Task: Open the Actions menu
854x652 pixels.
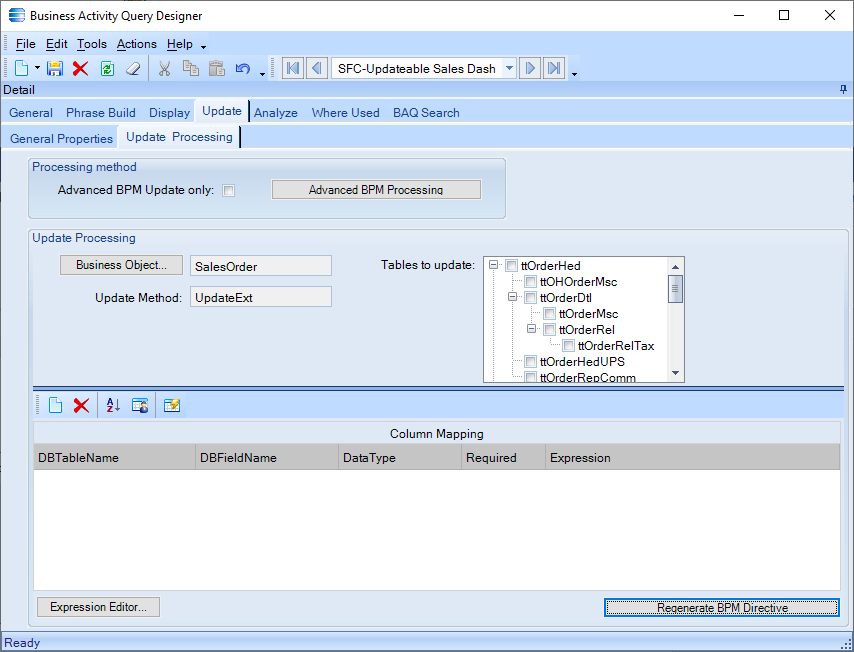Action: coord(137,44)
